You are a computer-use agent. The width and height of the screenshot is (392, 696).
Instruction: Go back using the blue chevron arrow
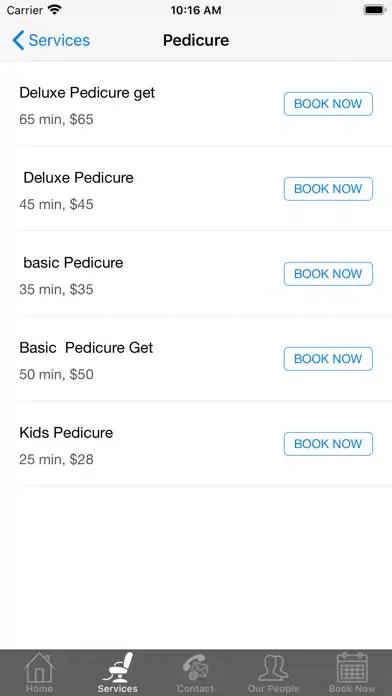[x=18, y=40]
